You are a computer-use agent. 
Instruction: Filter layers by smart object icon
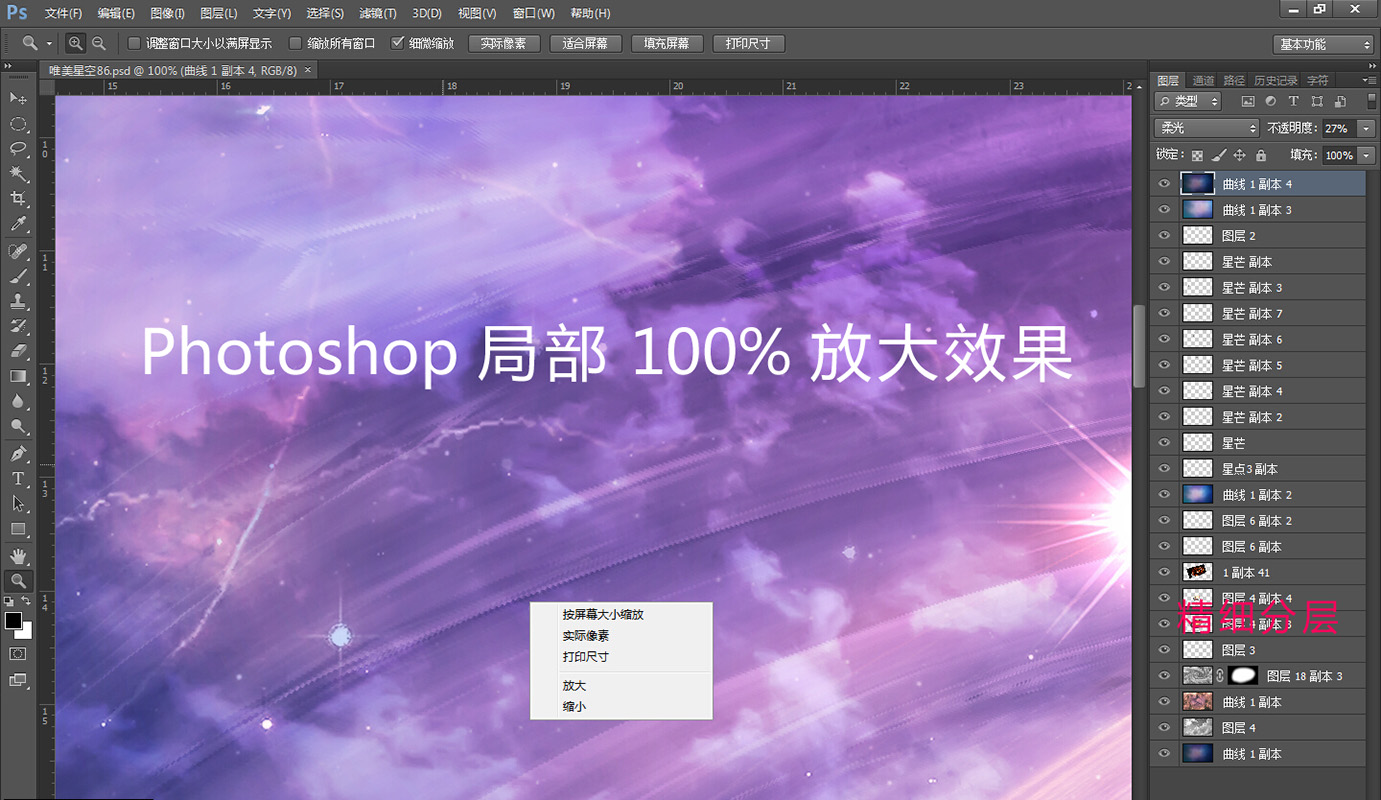(1339, 101)
